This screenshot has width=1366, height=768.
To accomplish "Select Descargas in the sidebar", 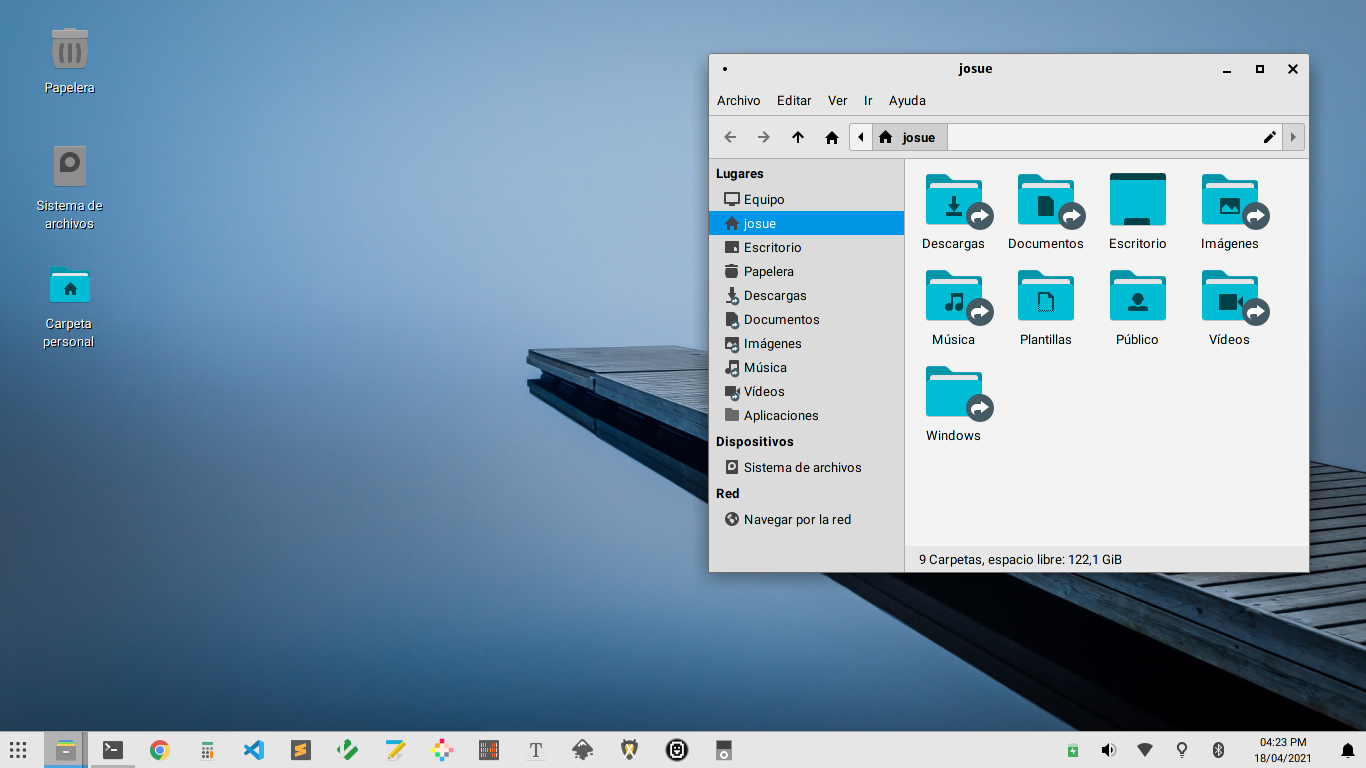I will click(x=806, y=296).
